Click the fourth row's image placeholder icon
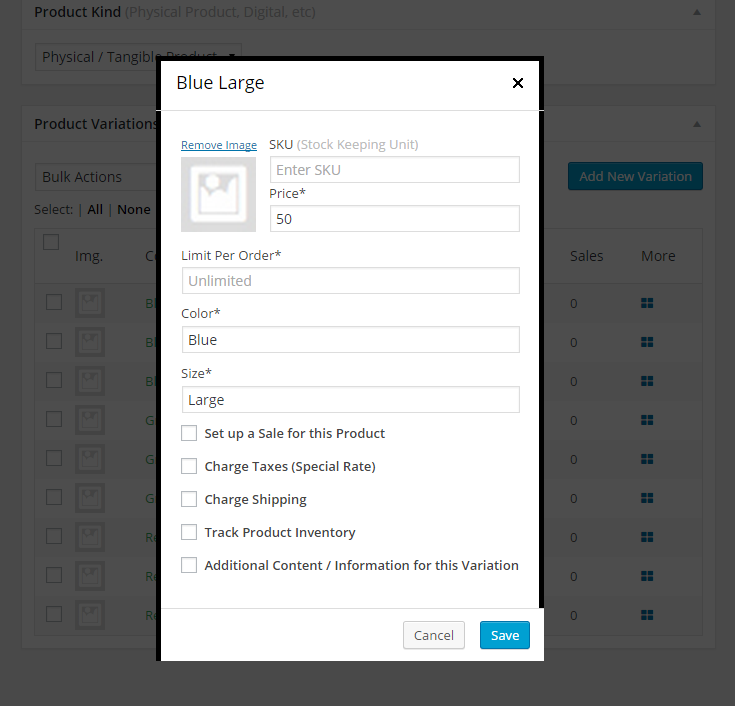This screenshot has width=735, height=706. [90, 420]
